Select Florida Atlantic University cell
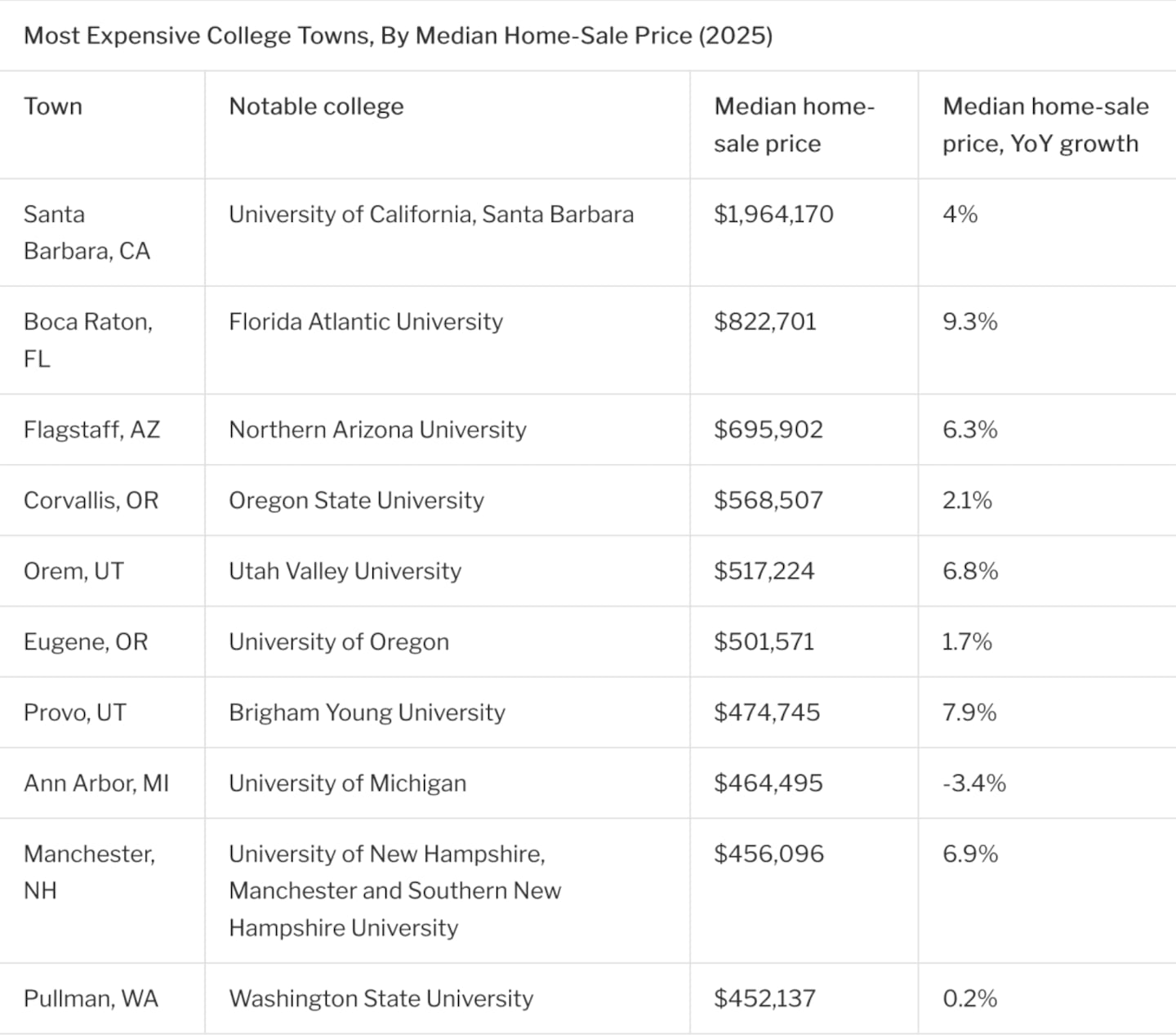 [365, 322]
